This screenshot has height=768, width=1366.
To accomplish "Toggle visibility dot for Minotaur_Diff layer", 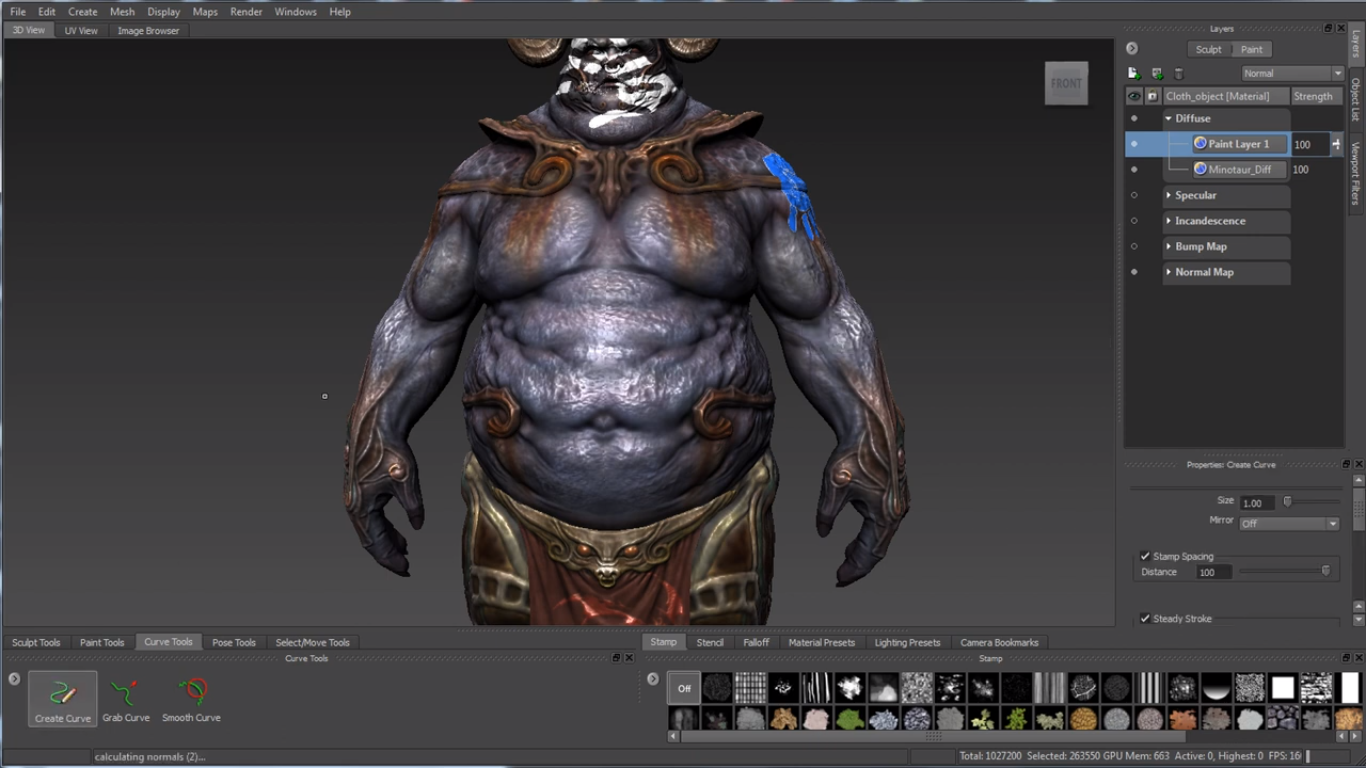I will pos(1134,169).
